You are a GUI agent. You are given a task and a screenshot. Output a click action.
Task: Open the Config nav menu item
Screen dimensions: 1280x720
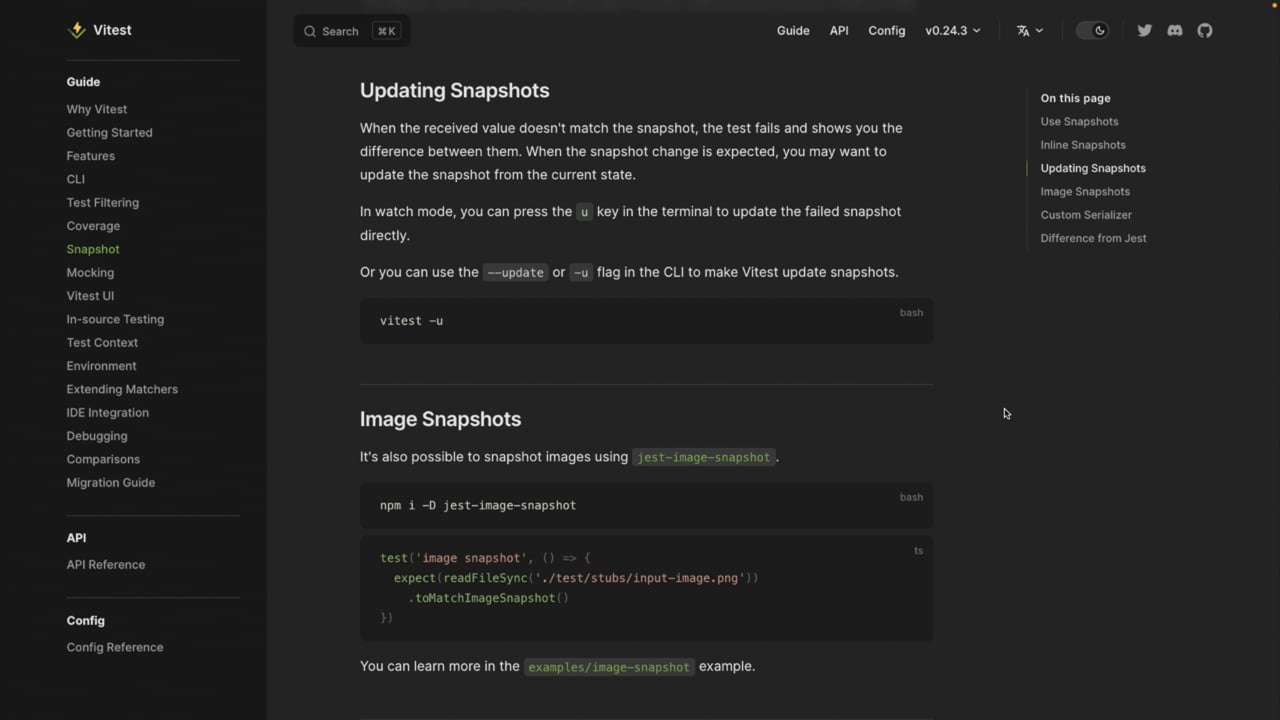[886, 30]
